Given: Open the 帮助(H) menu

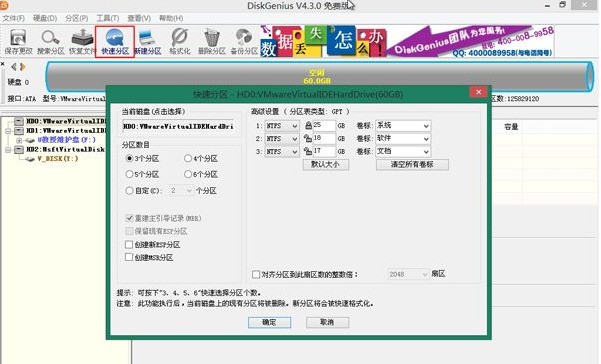Looking at the screenshot, I should (171, 18).
